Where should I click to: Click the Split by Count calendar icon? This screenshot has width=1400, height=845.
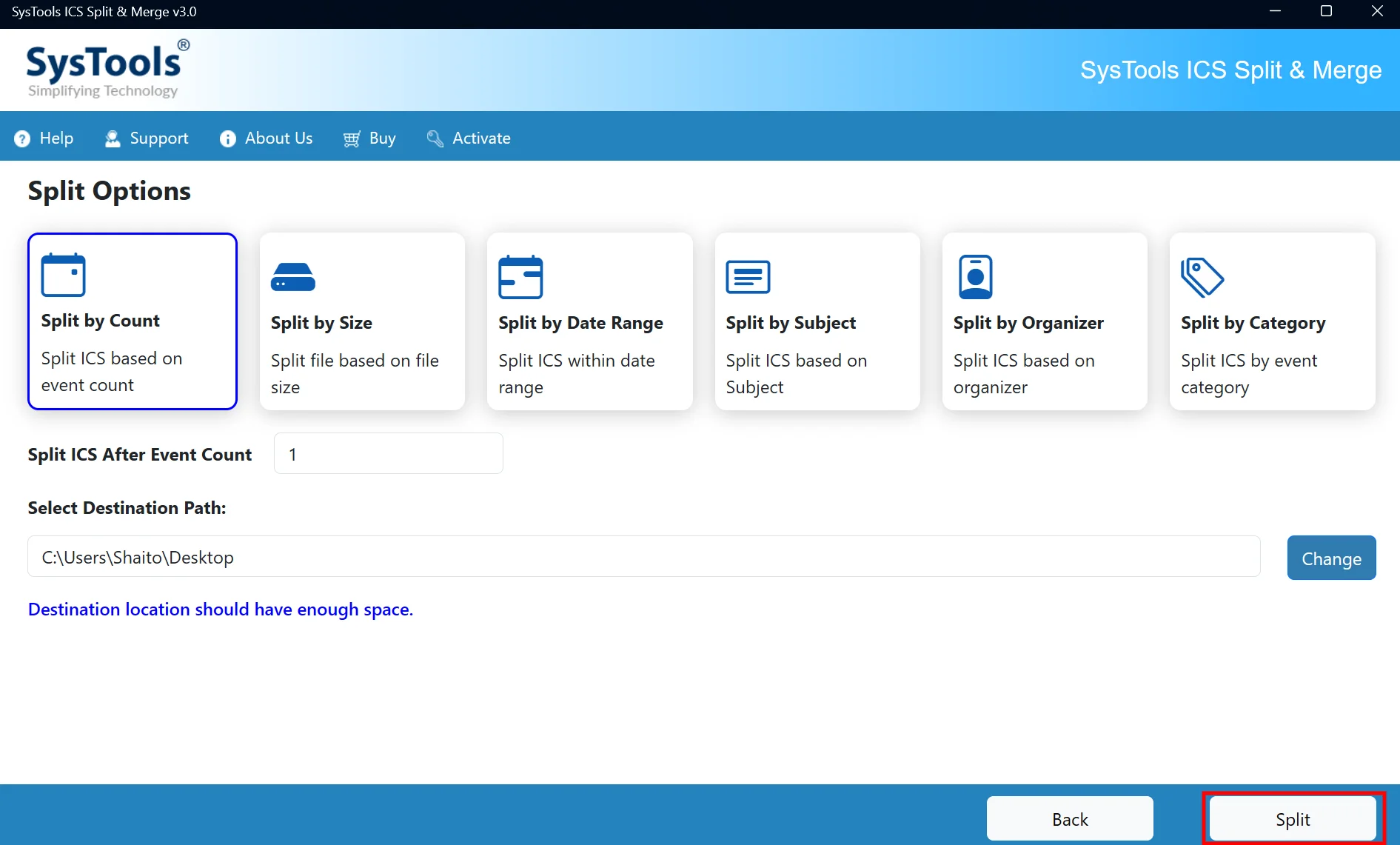pyautogui.click(x=64, y=275)
